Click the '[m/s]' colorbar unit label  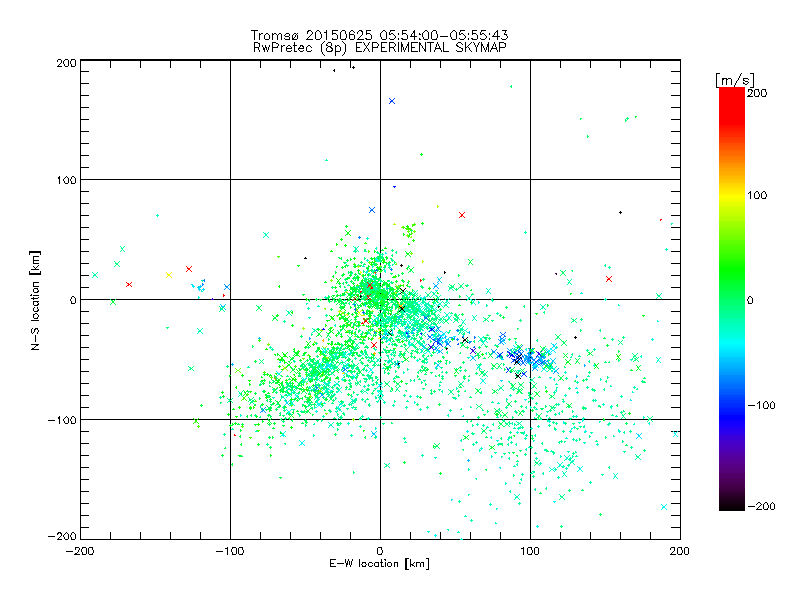(x=735, y=80)
